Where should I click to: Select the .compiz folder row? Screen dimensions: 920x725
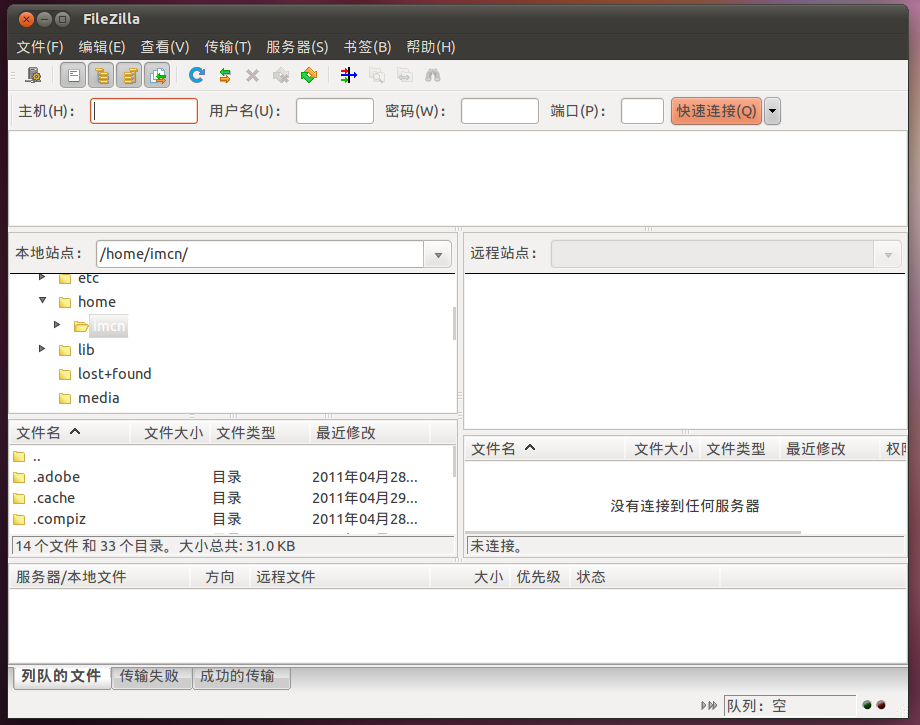(232, 519)
